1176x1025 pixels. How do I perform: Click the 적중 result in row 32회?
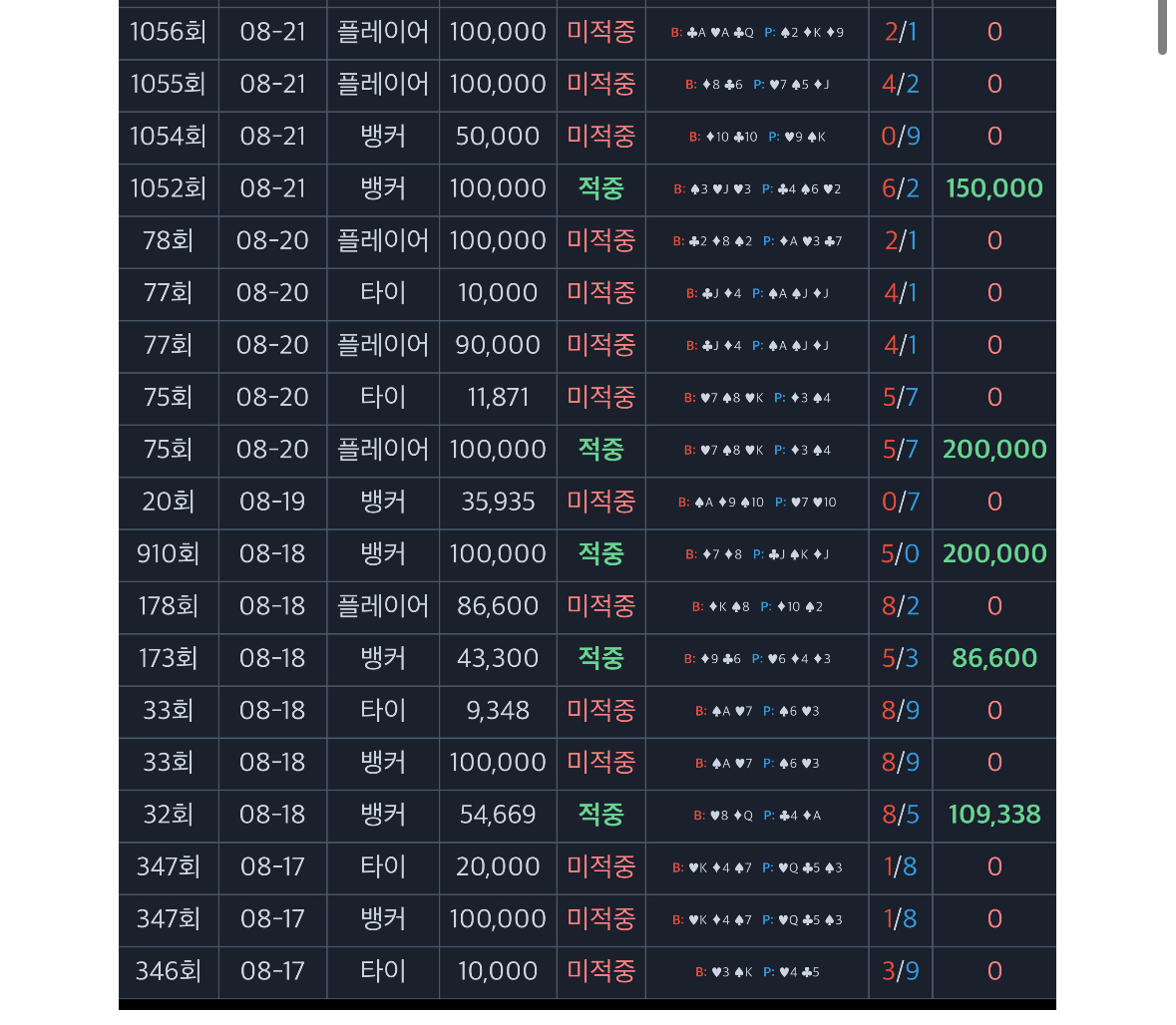[601, 815]
